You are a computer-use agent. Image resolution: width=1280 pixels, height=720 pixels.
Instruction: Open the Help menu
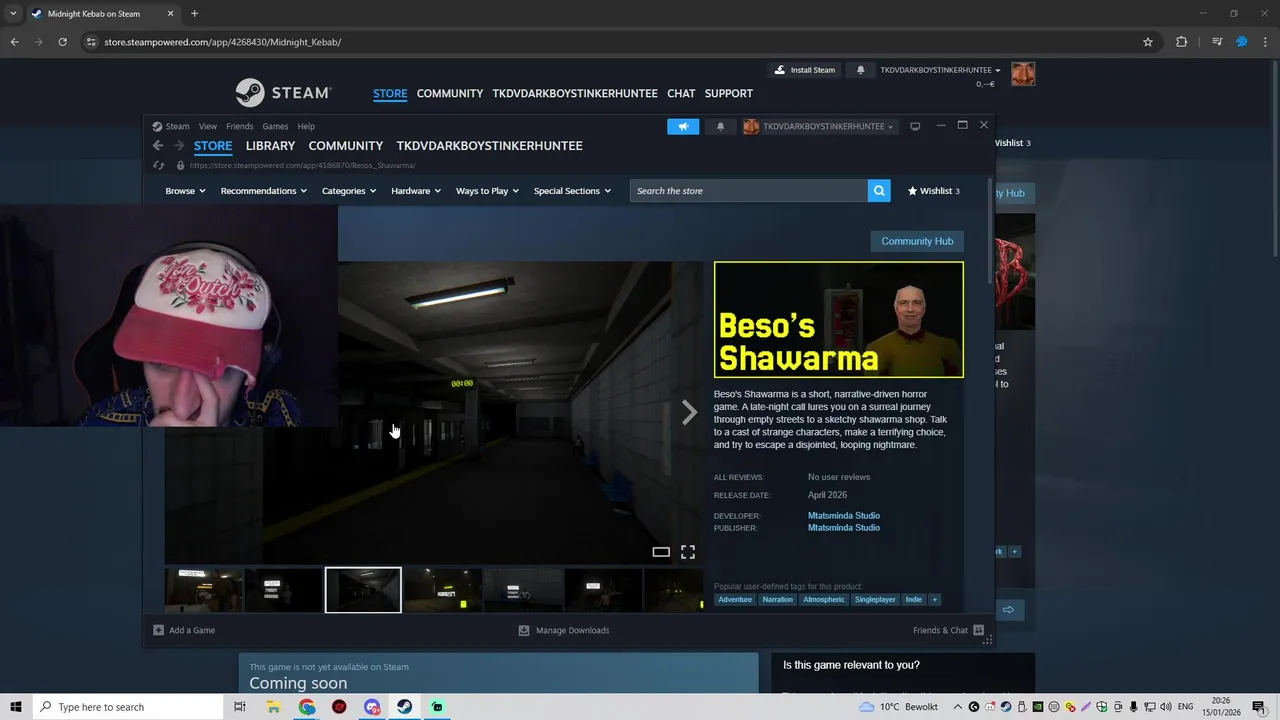[306, 126]
